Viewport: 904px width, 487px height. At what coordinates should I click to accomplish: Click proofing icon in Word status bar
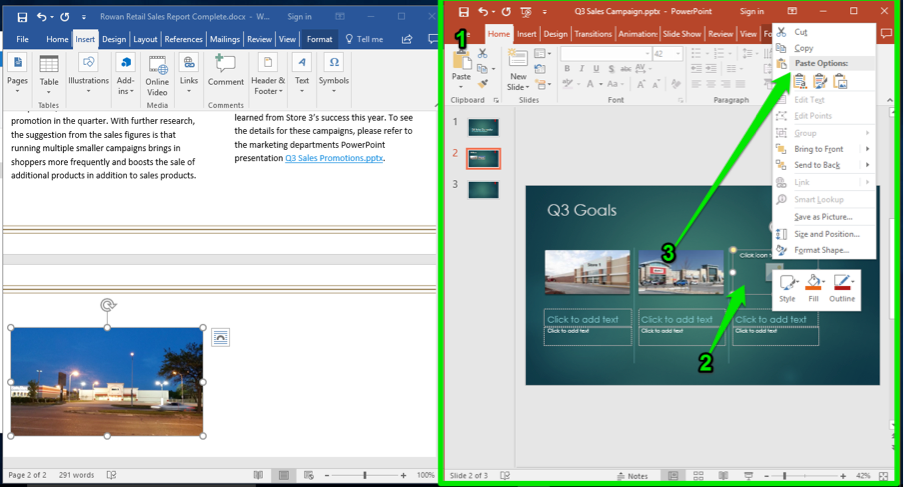111,475
